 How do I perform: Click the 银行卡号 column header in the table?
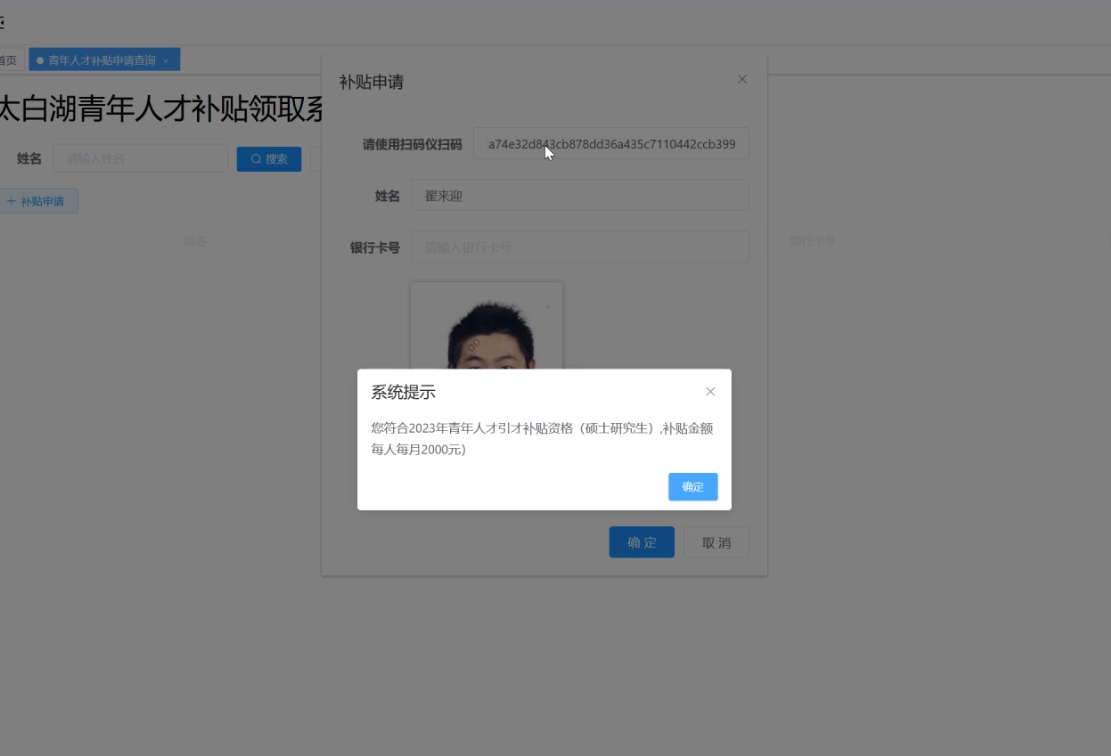[x=811, y=241]
